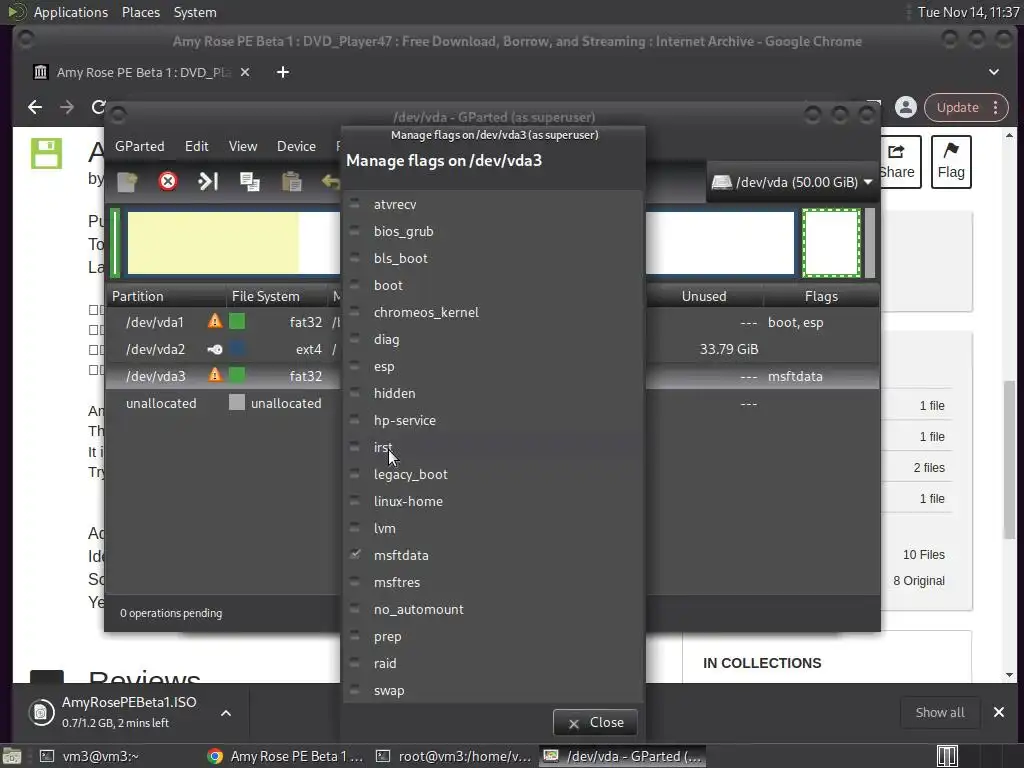Enable the linux-home flag
Image resolution: width=1024 pixels, height=768 pixels.
point(355,501)
